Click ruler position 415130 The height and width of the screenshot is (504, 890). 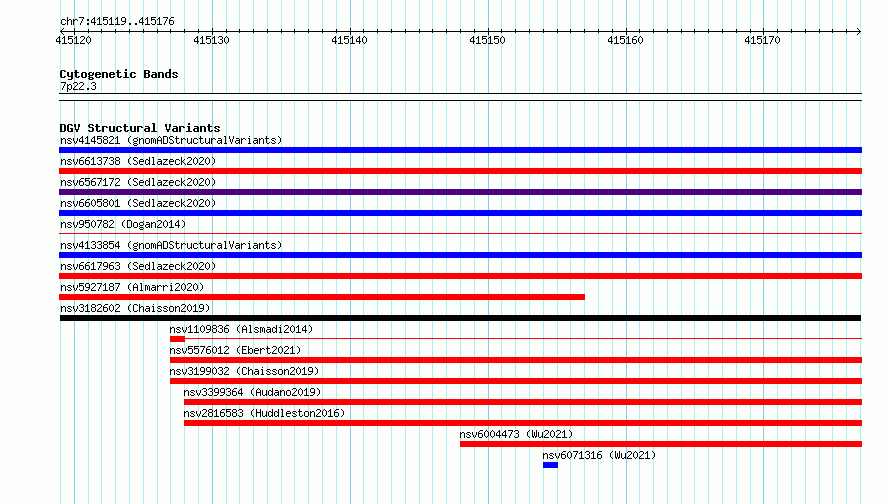(x=211, y=40)
